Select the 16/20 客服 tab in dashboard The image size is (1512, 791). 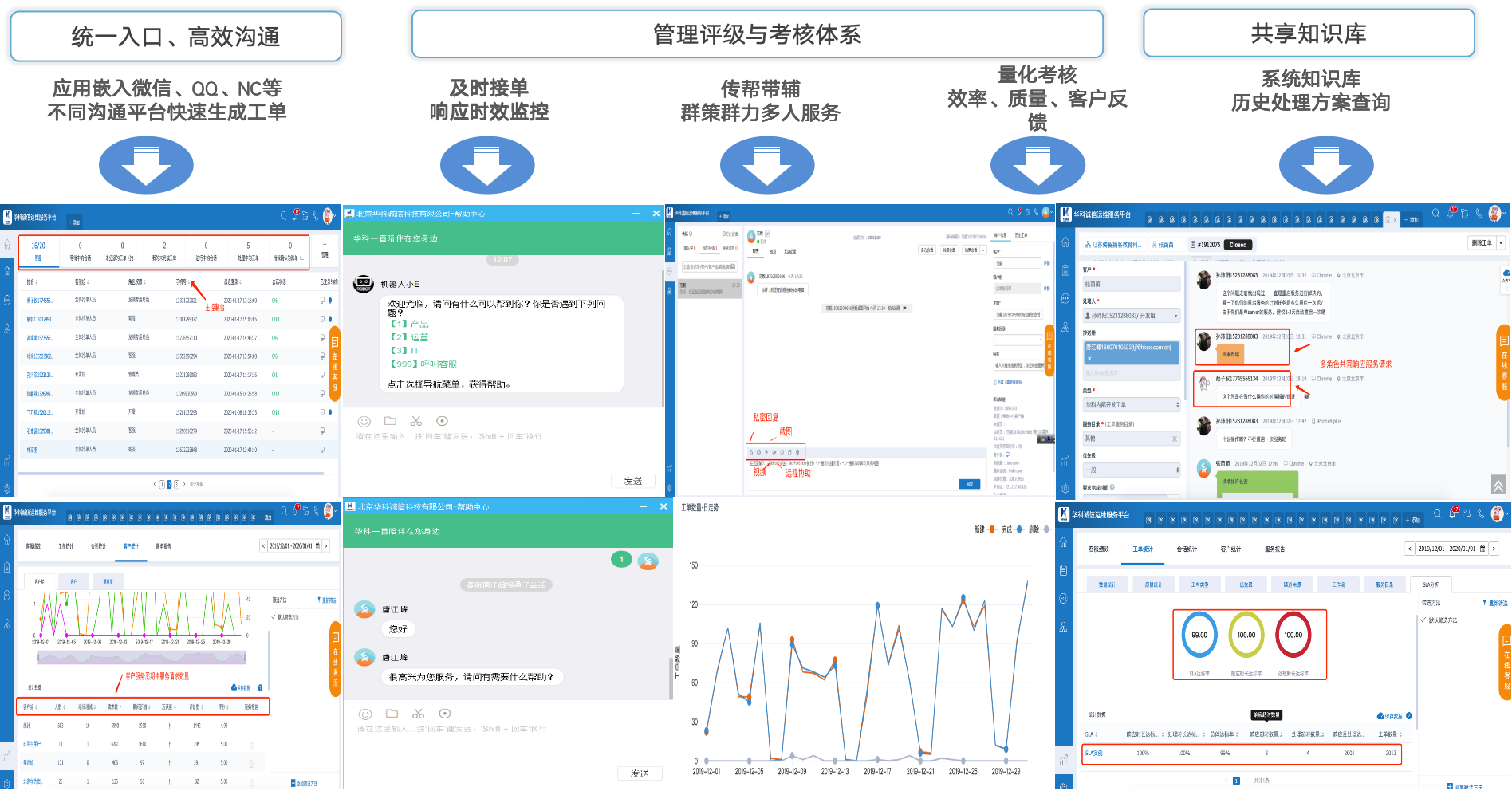[38, 250]
